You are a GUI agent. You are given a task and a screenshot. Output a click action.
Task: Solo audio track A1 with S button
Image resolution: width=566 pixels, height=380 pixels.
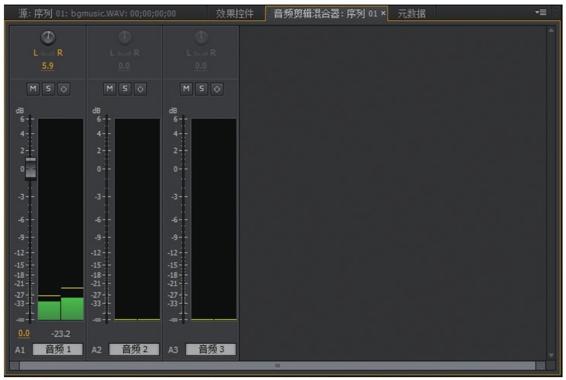click(x=48, y=89)
